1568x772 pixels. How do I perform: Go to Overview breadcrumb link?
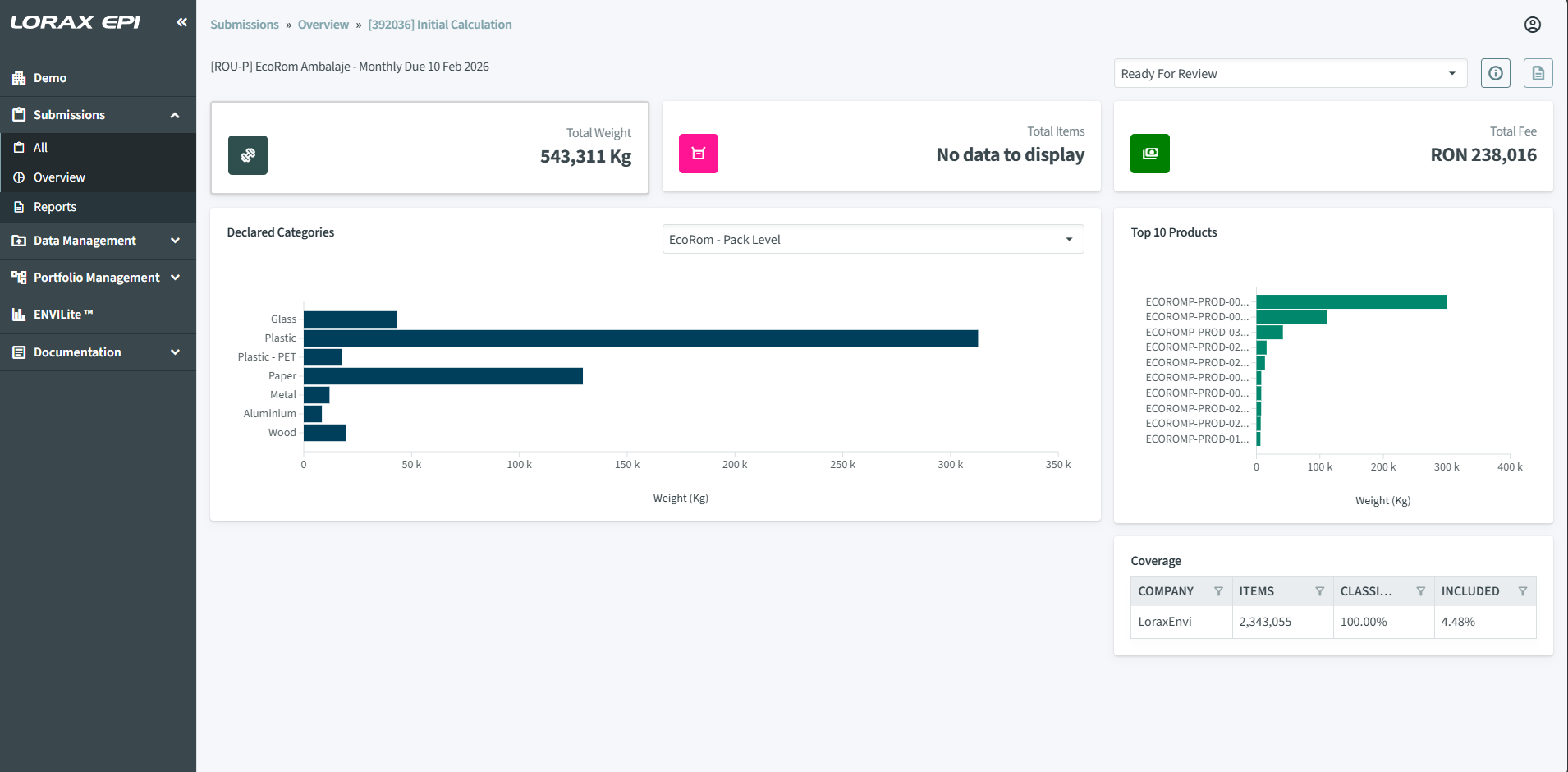[323, 25]
